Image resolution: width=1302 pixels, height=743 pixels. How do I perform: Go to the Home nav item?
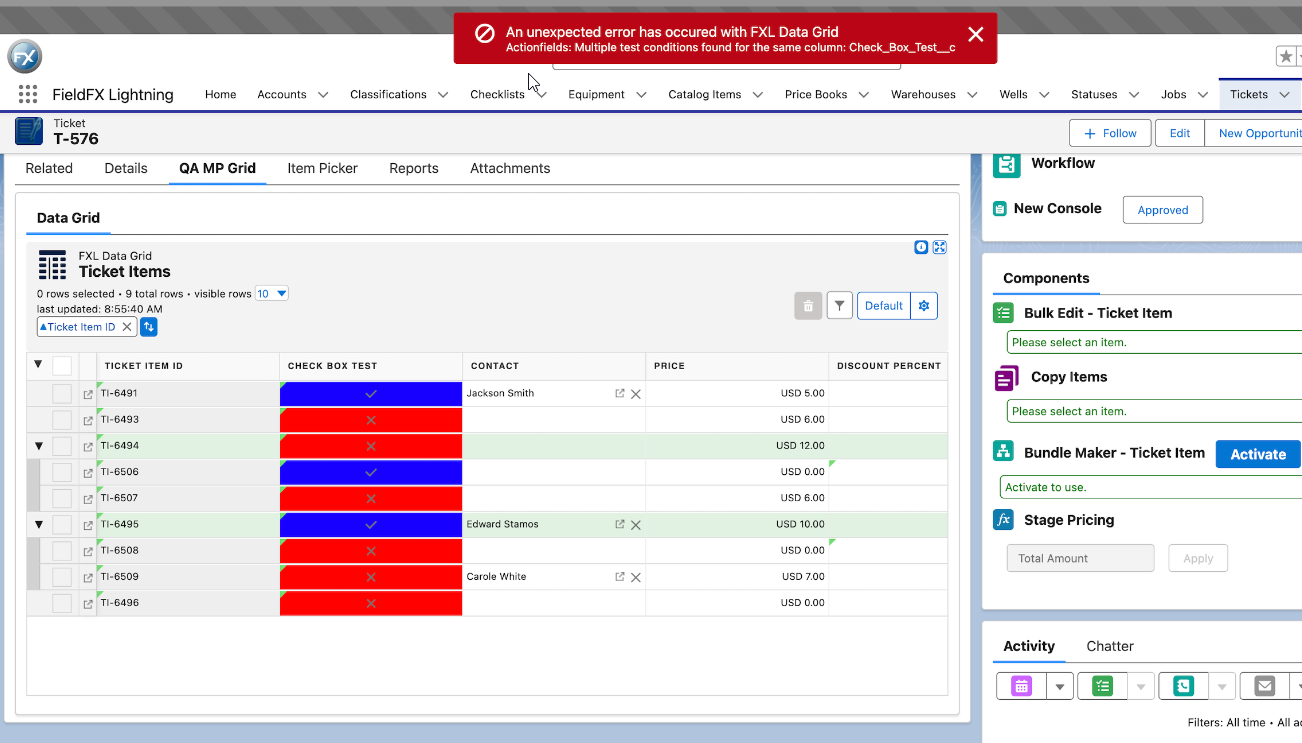click(x=220, y=94)
